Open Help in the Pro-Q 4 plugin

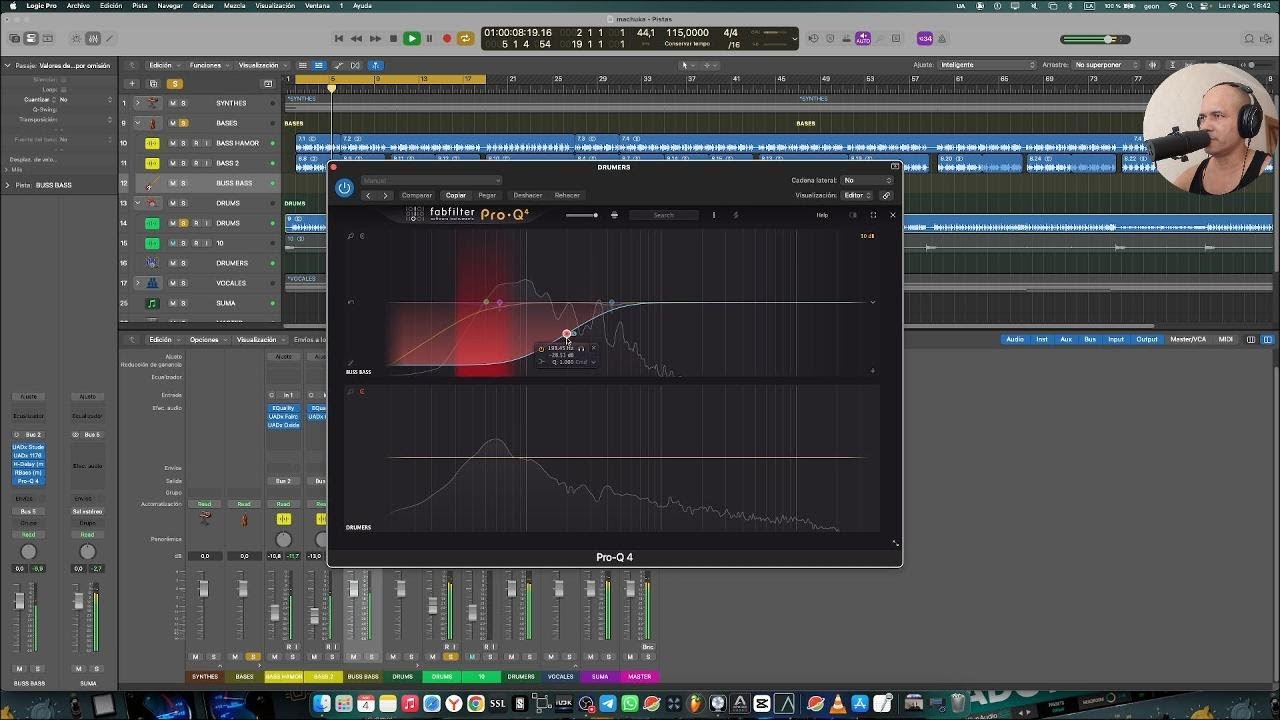[822, 215]
